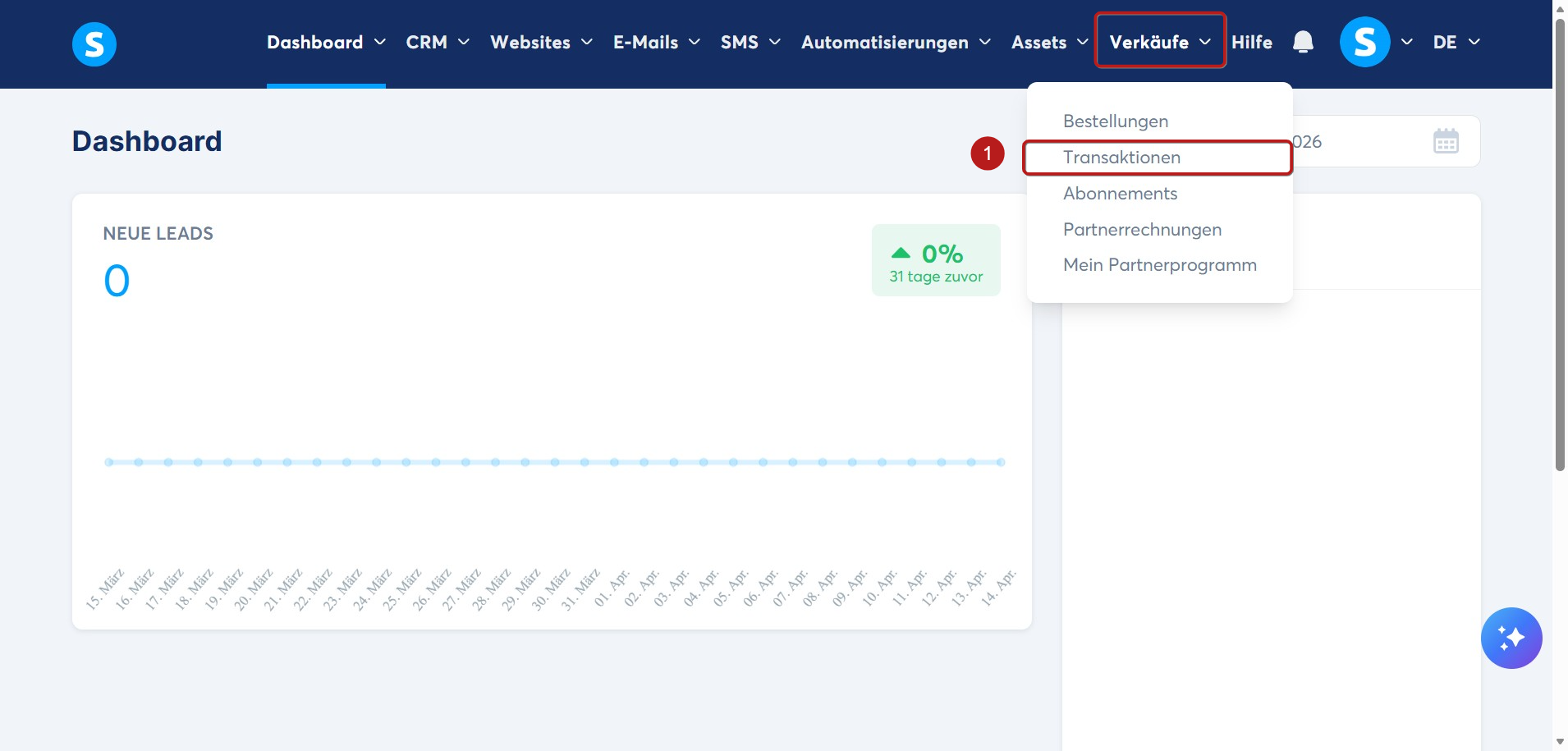
Task: Click the page vertical scrollbar thumb
Action: 1560,245
